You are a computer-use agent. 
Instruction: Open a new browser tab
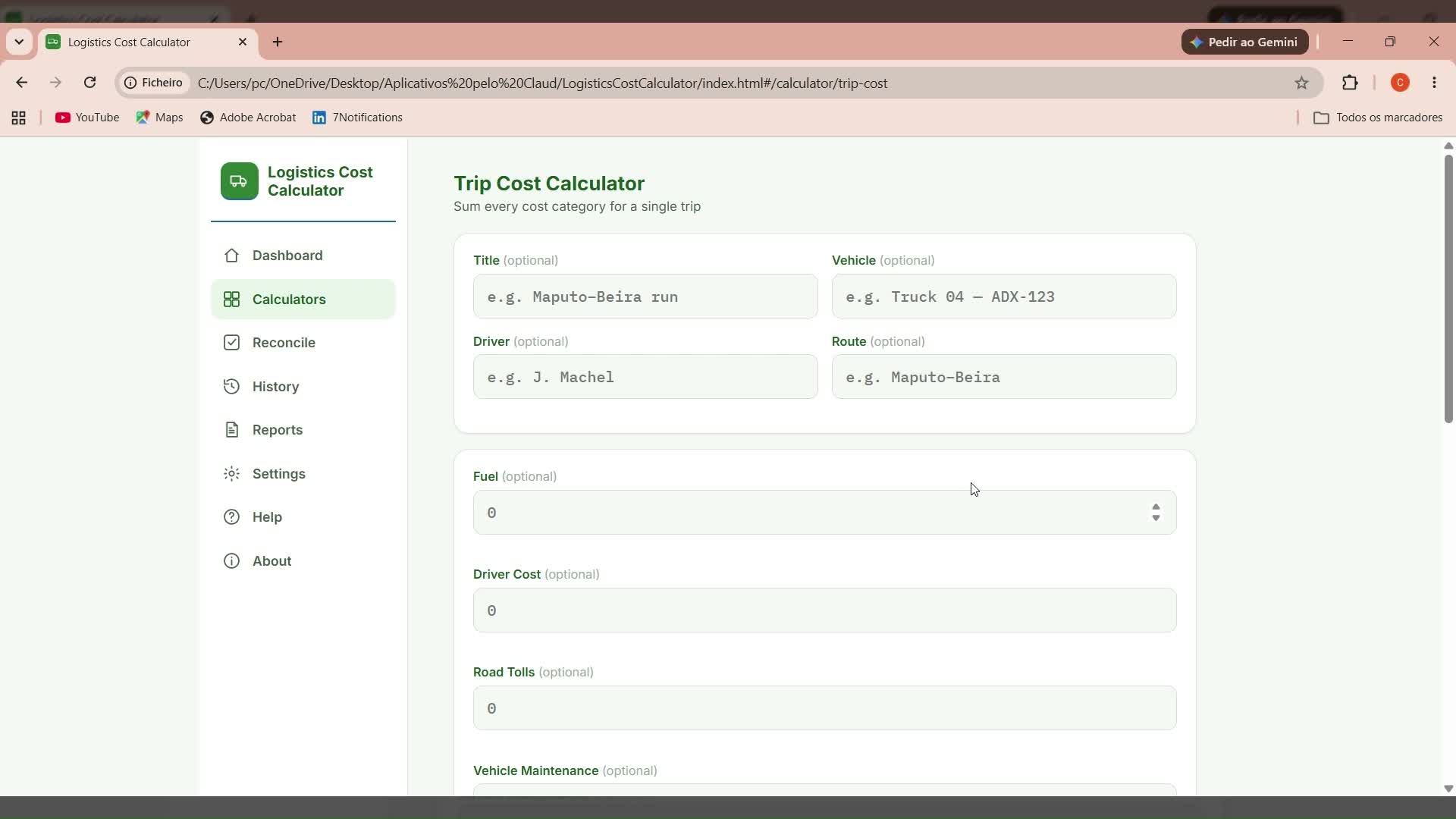click(x=278, y=42)
